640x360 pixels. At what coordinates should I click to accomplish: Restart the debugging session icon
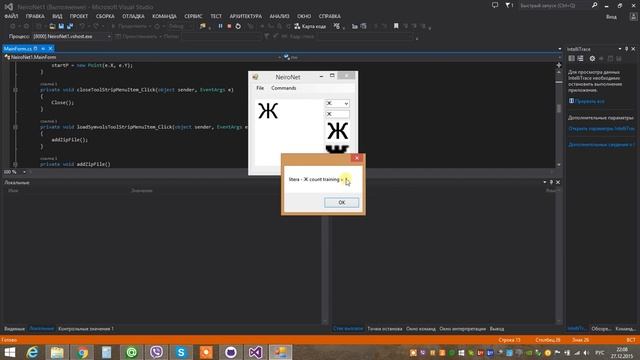click(238, 26)
